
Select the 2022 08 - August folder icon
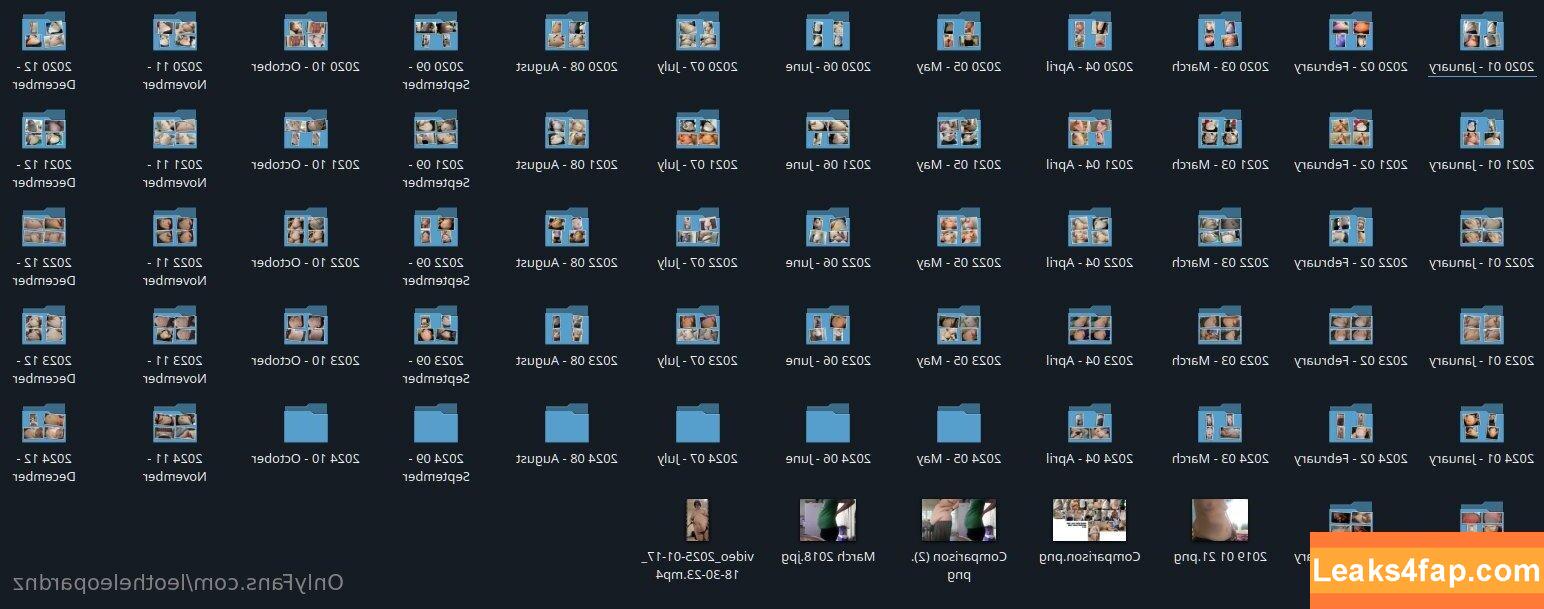click(567, 228)
